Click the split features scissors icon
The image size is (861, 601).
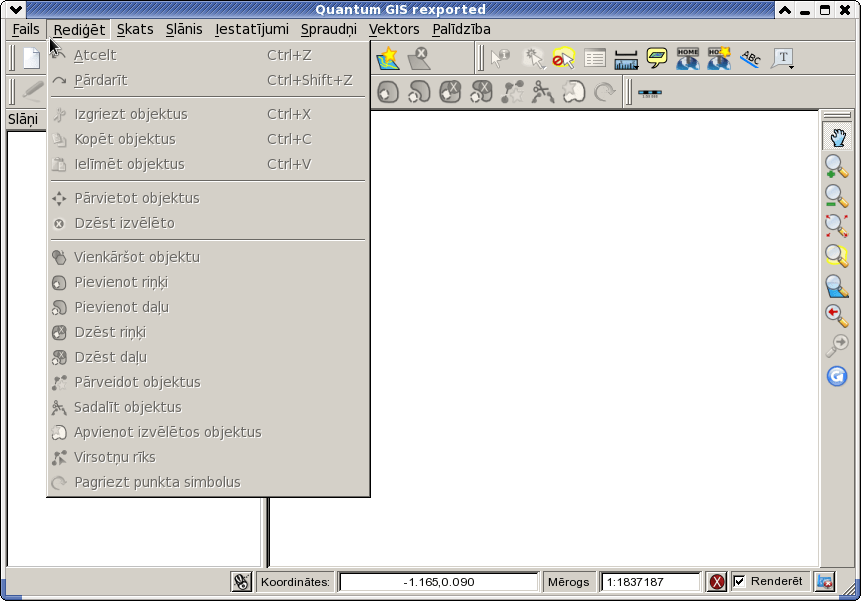click(543, 92)
